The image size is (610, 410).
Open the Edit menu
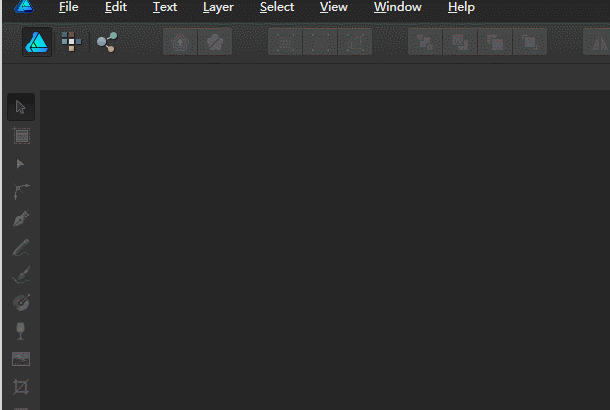116,7
